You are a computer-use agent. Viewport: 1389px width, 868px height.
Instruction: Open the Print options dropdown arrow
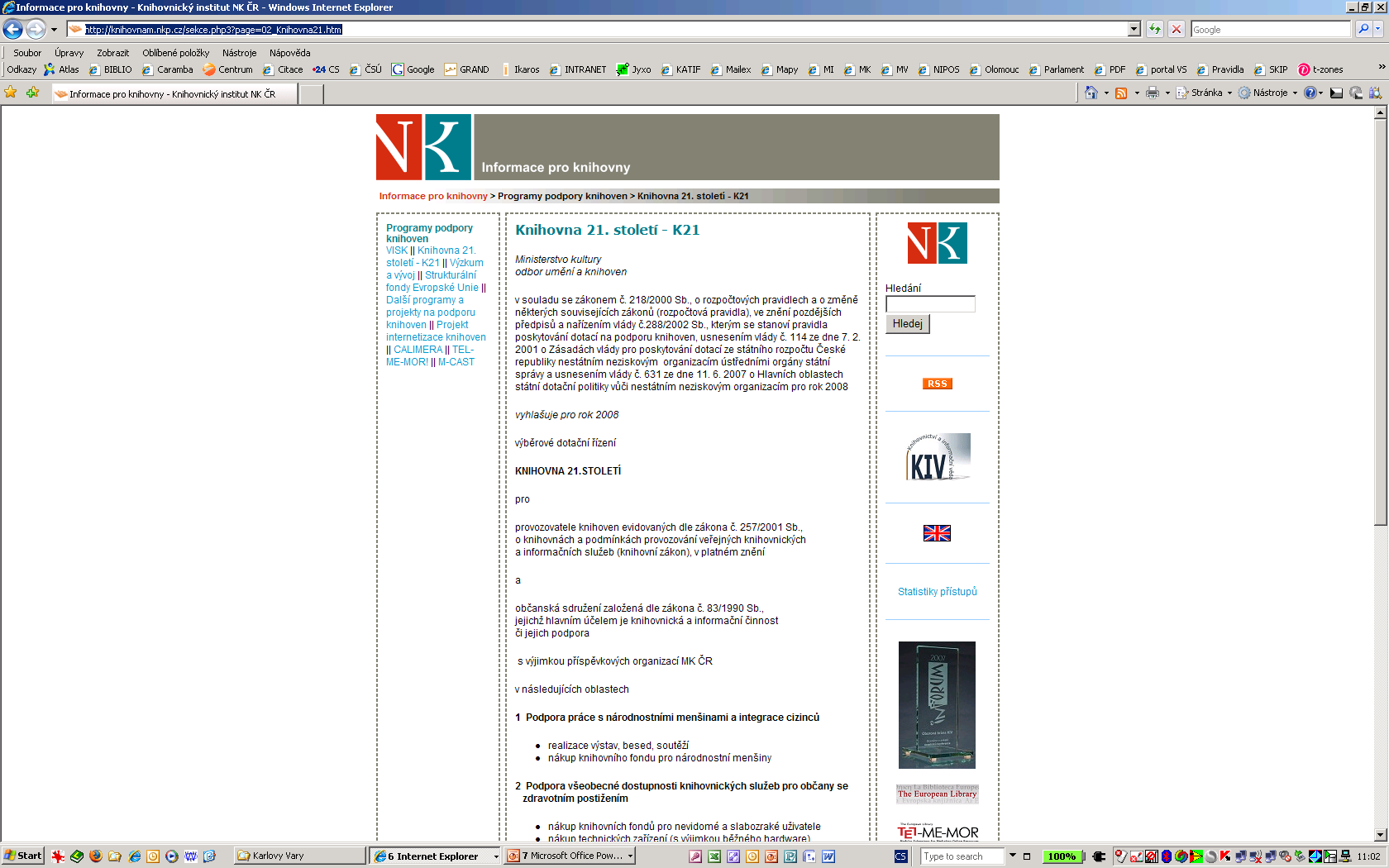click(1167, 93)
